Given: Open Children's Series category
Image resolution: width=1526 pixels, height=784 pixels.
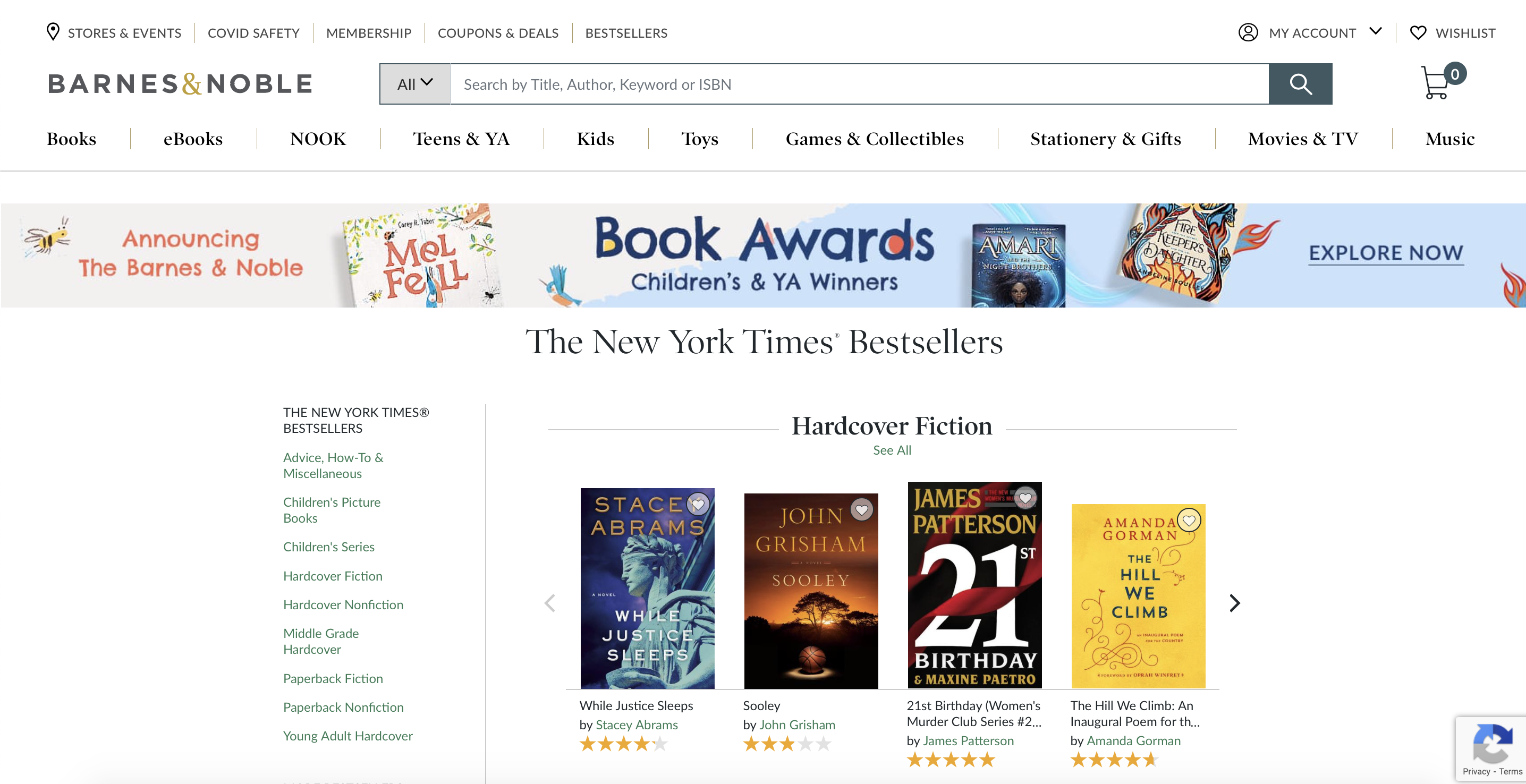Looking at the screenshot, I should (329, 547).
